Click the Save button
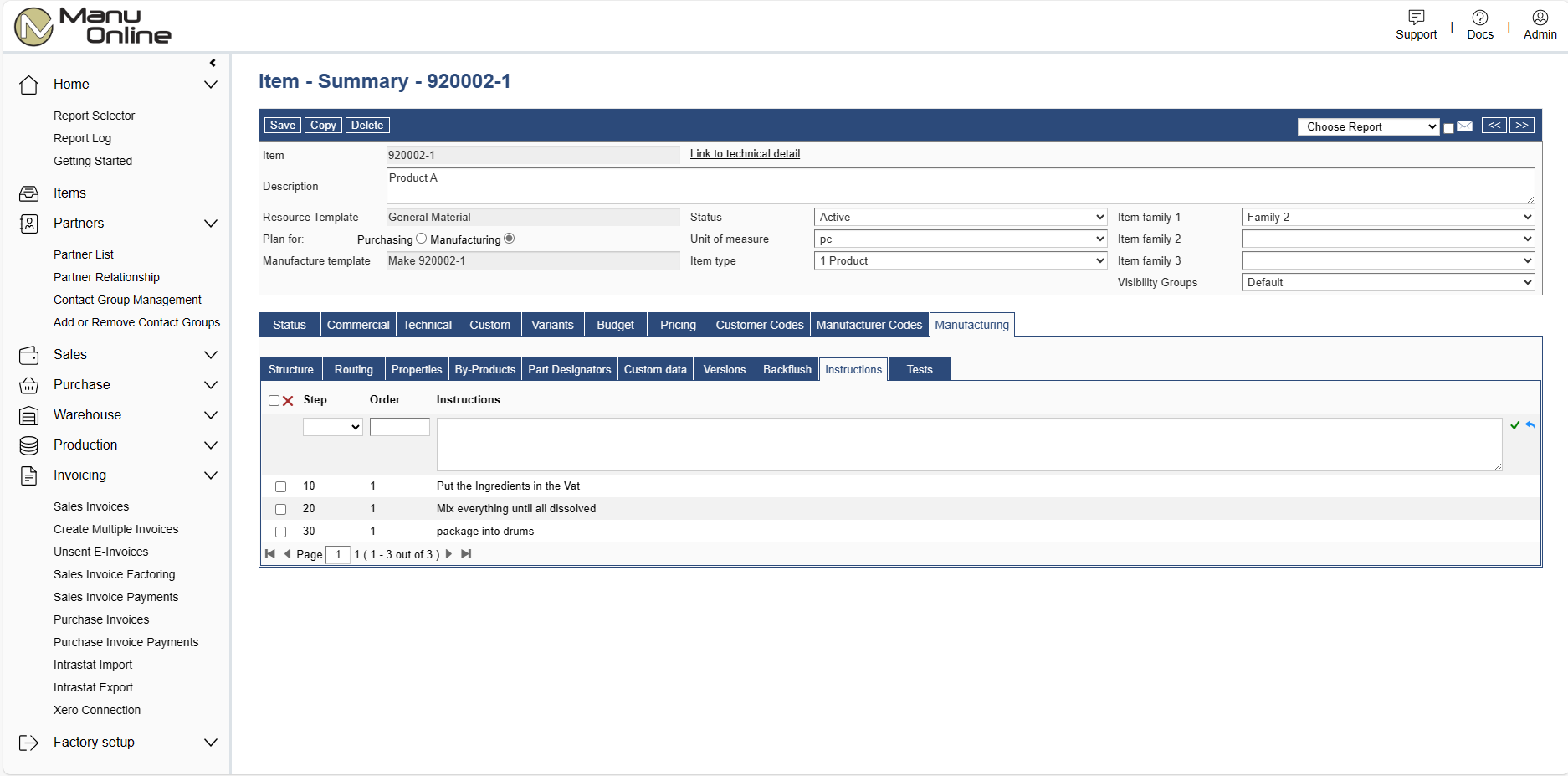This screenshot has width=1568, height=776. tap(282, 125)
